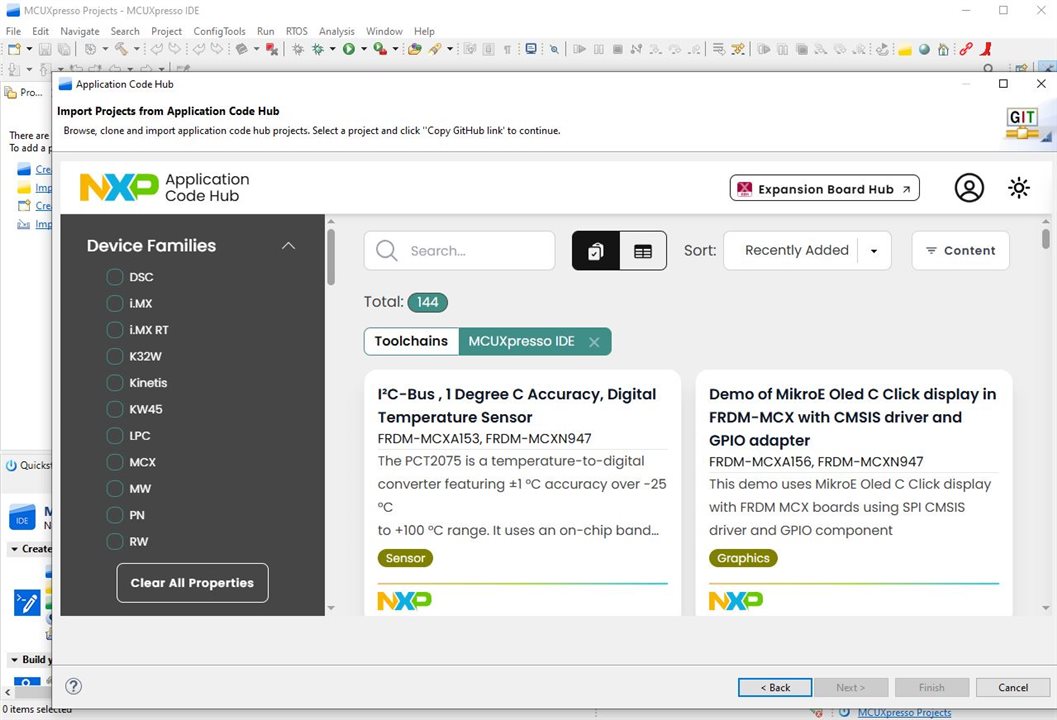Check the MW device family
Viewport: 1057px width, 720px height.
coord(115,489)
